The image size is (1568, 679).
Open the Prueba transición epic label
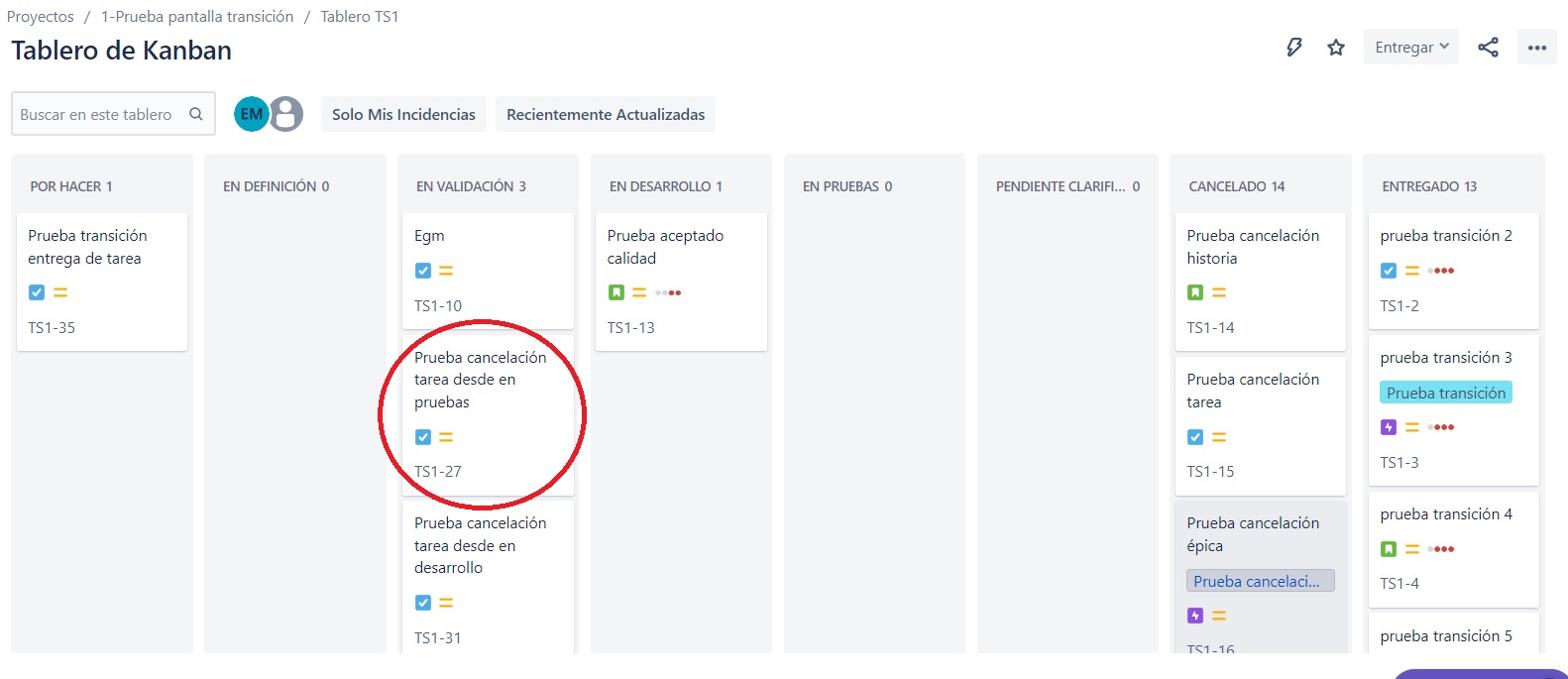point(1446,393)
